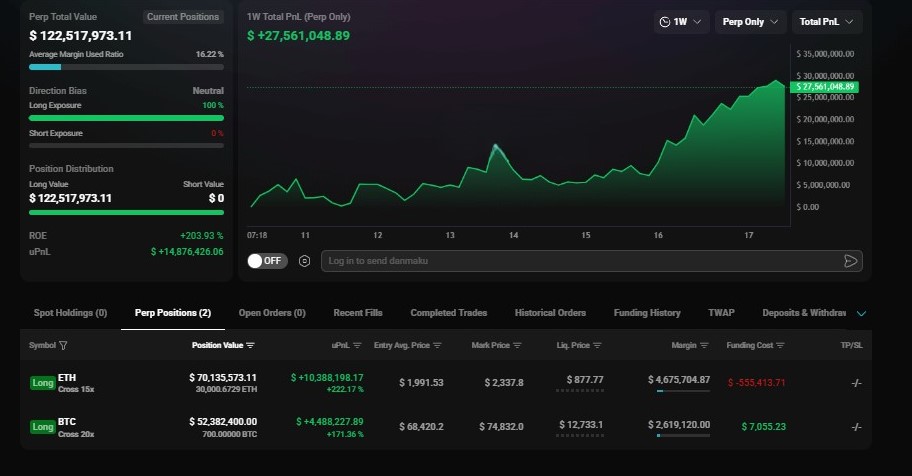Sort by Margin column icon
This screenshot has height=476, width=912.
coord(704,346)
